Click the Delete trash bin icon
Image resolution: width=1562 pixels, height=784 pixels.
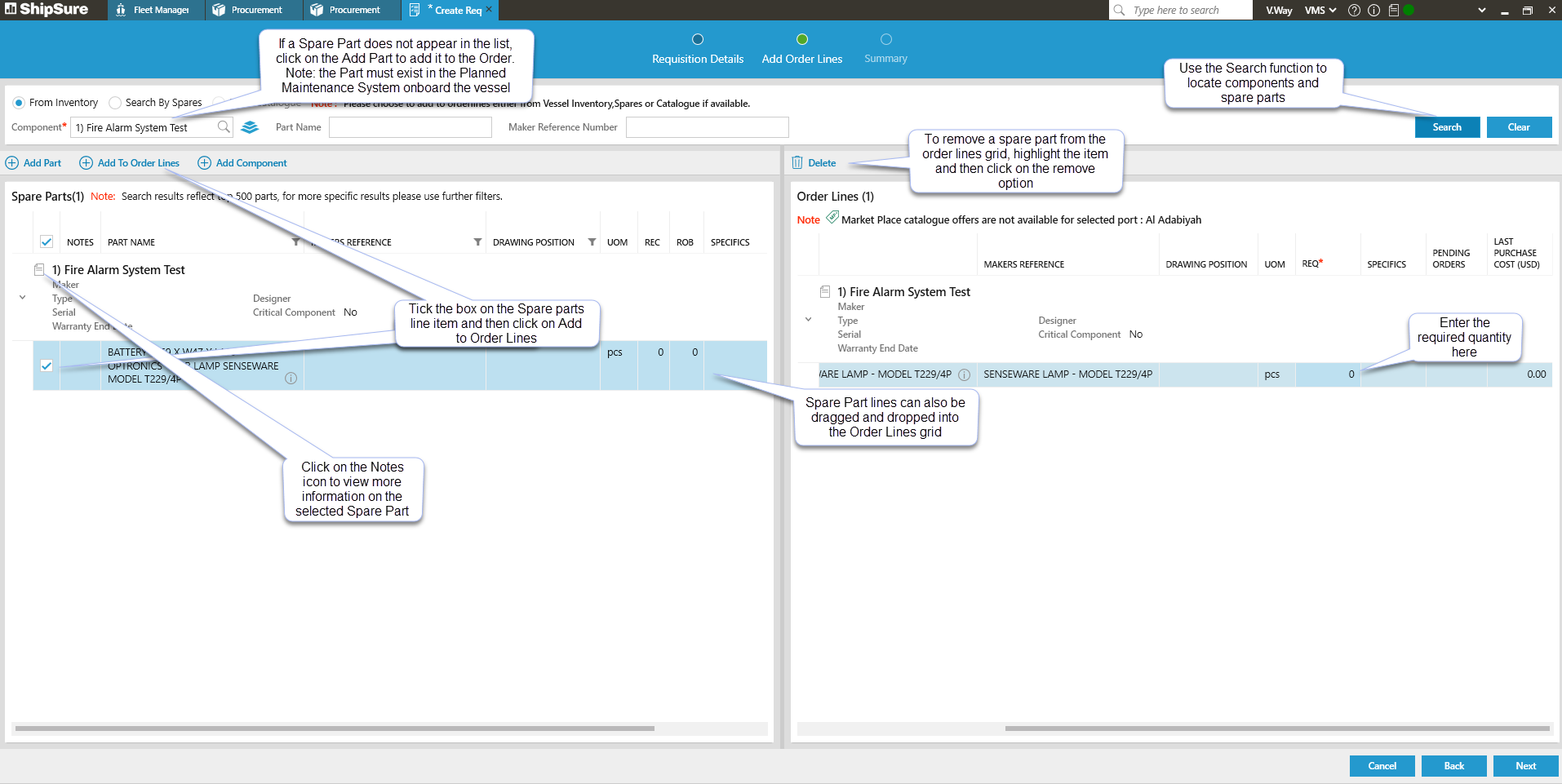pos(797,163)
